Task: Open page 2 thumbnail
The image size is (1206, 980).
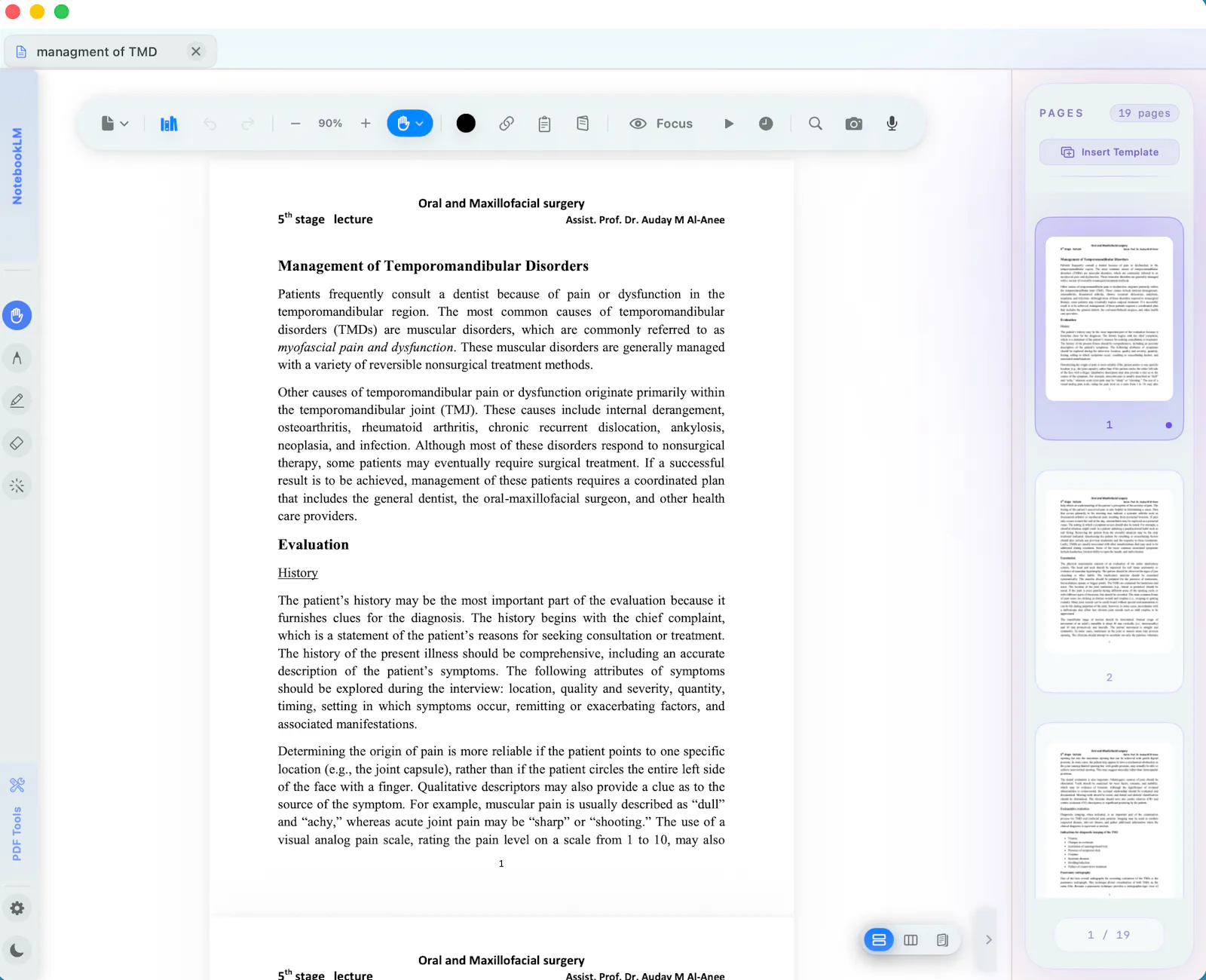Action: click(1110, 581)
